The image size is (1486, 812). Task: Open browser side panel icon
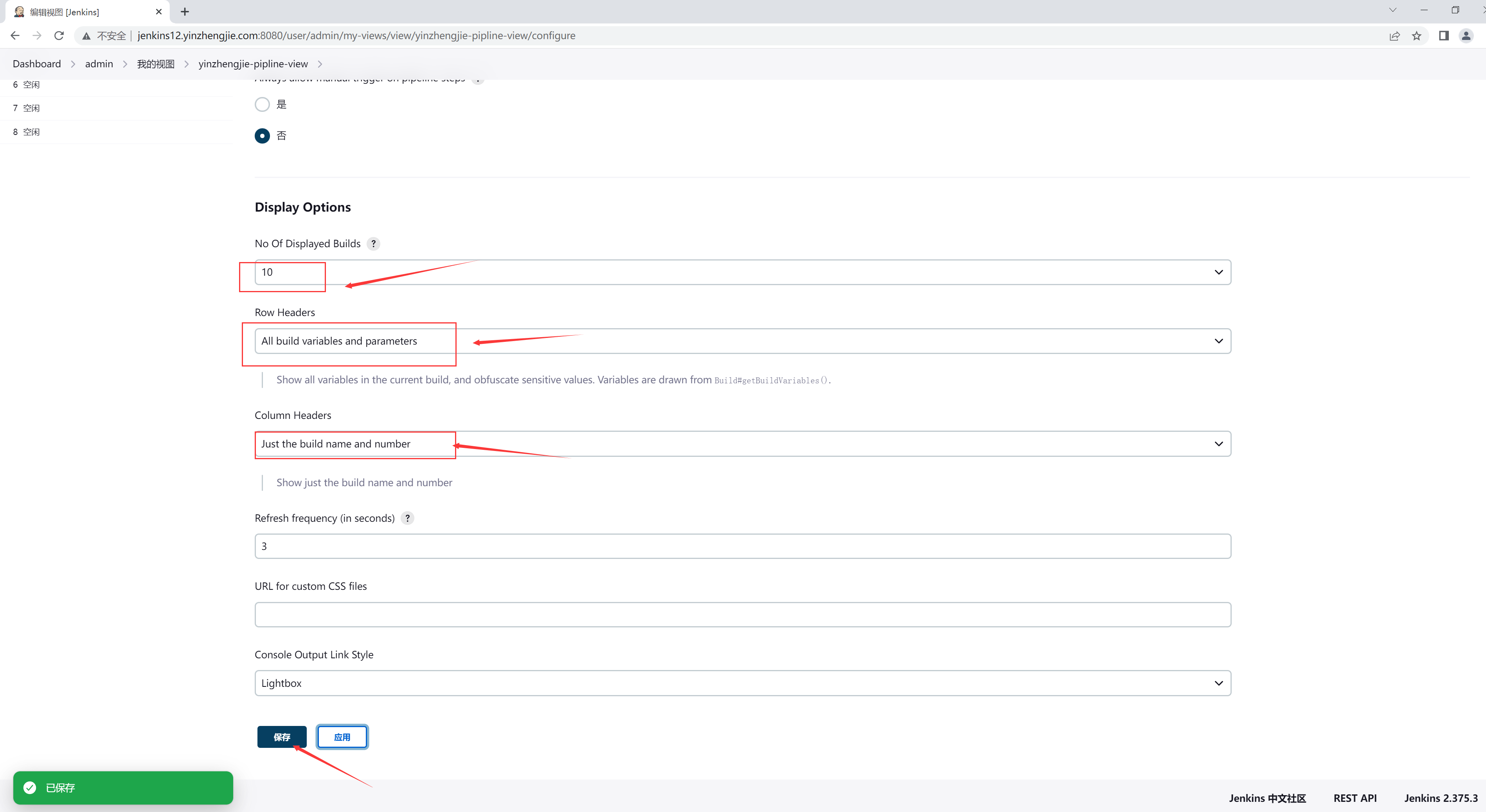coord(1443,36)
